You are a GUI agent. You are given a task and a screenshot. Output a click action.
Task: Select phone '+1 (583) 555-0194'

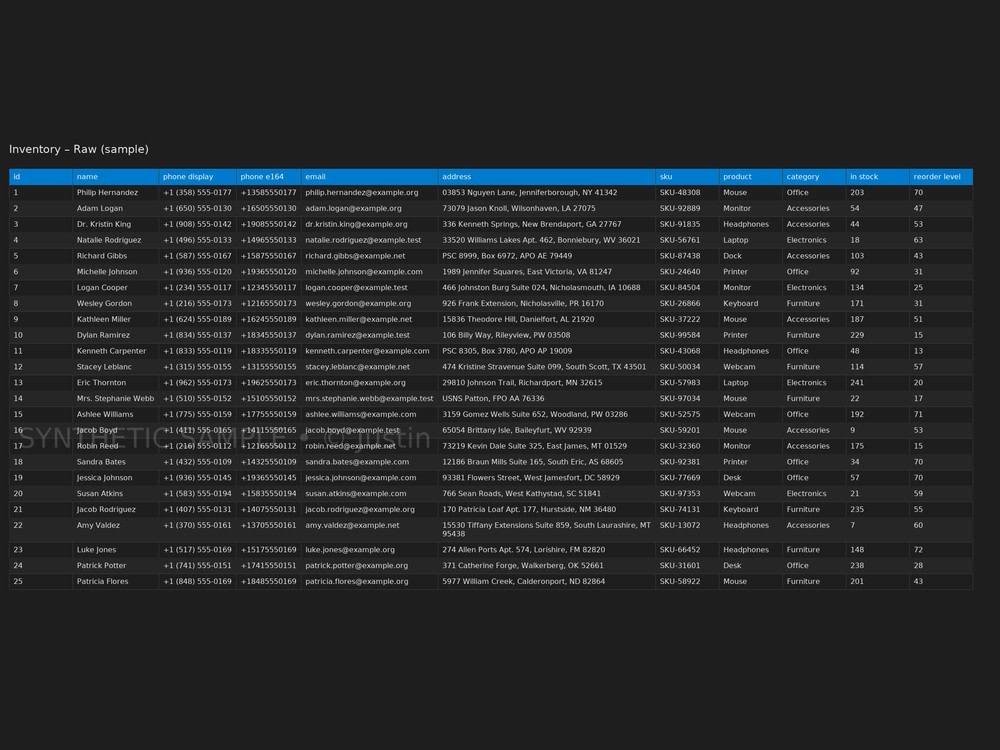[197, 494]
